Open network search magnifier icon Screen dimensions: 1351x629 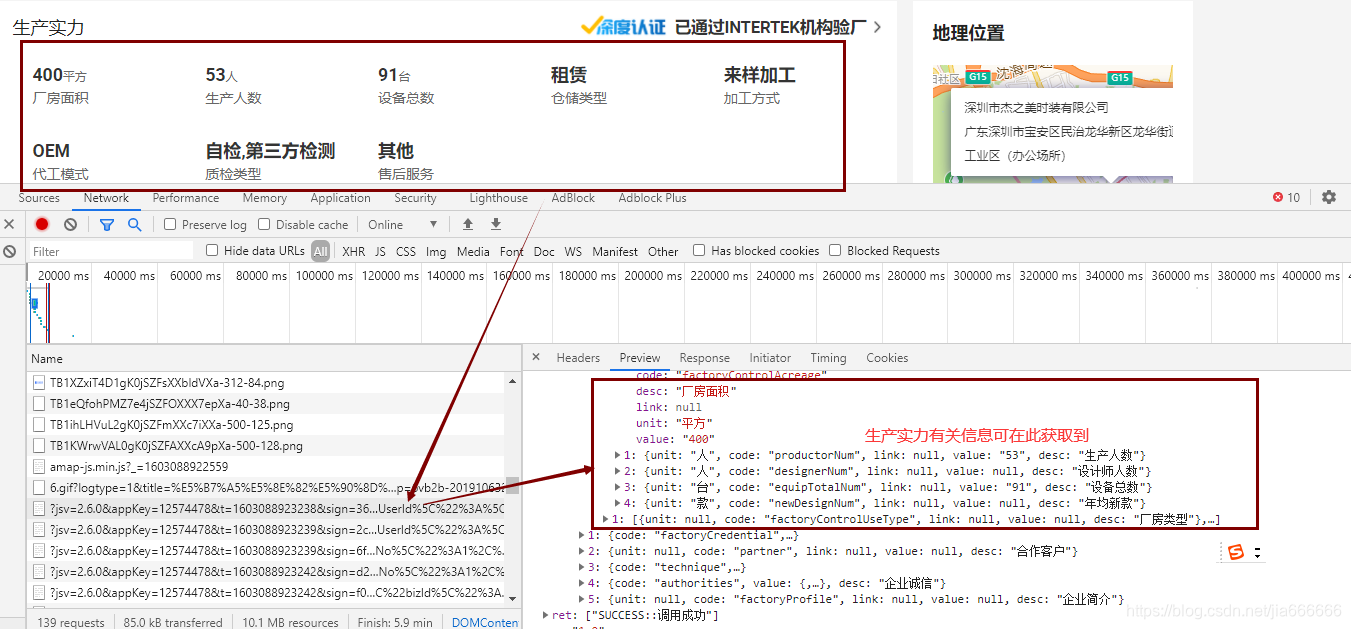coord(135,225)
